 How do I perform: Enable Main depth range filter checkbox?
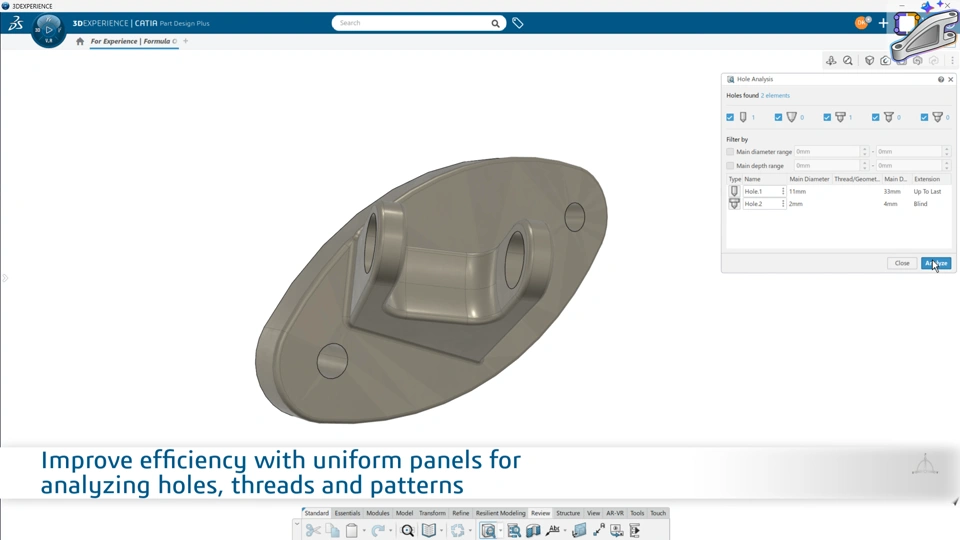point(730,166)
